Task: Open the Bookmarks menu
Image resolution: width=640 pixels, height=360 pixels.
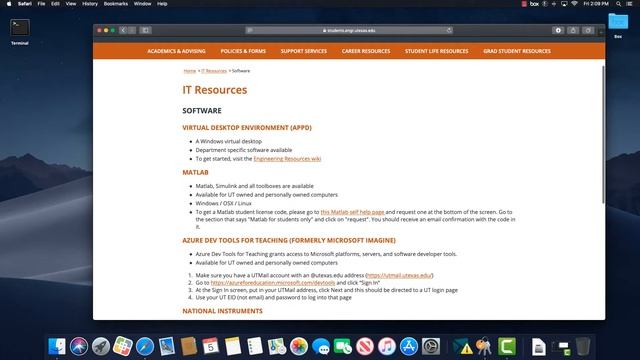Action: point(116,4)
